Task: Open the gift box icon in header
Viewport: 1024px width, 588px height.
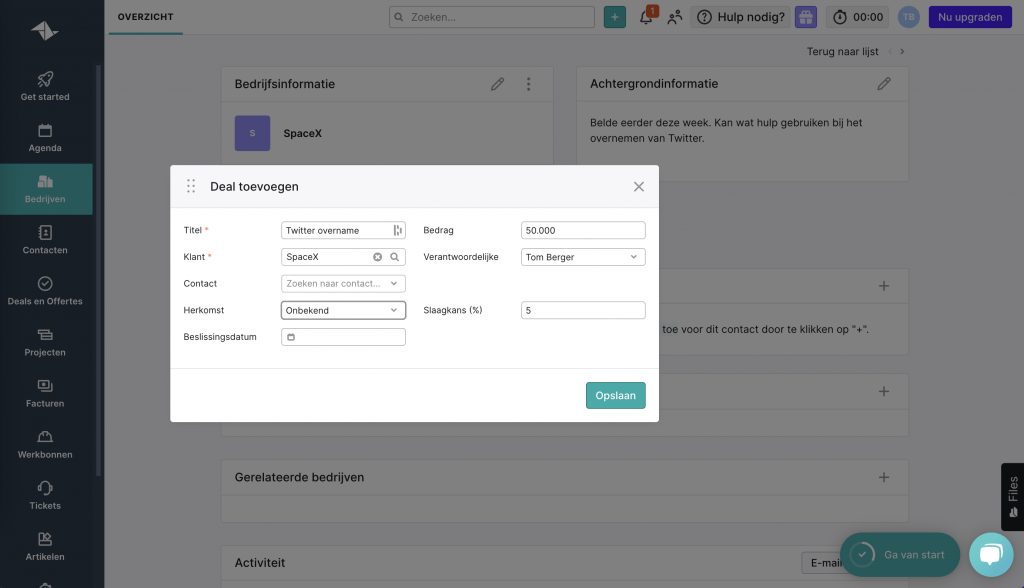Action: point(806,17)
